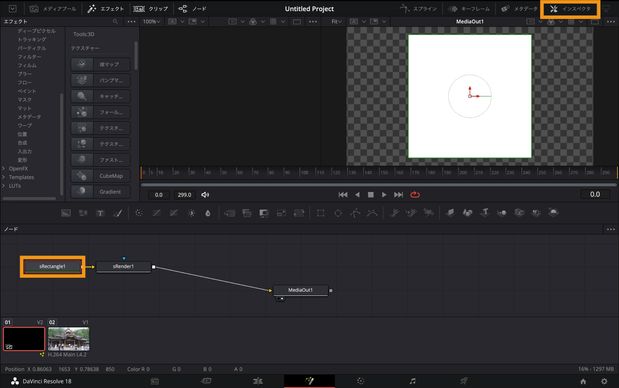Click the search icon in エフェクト panel
Screen dimensions: 619x388
tap(115, 22)
